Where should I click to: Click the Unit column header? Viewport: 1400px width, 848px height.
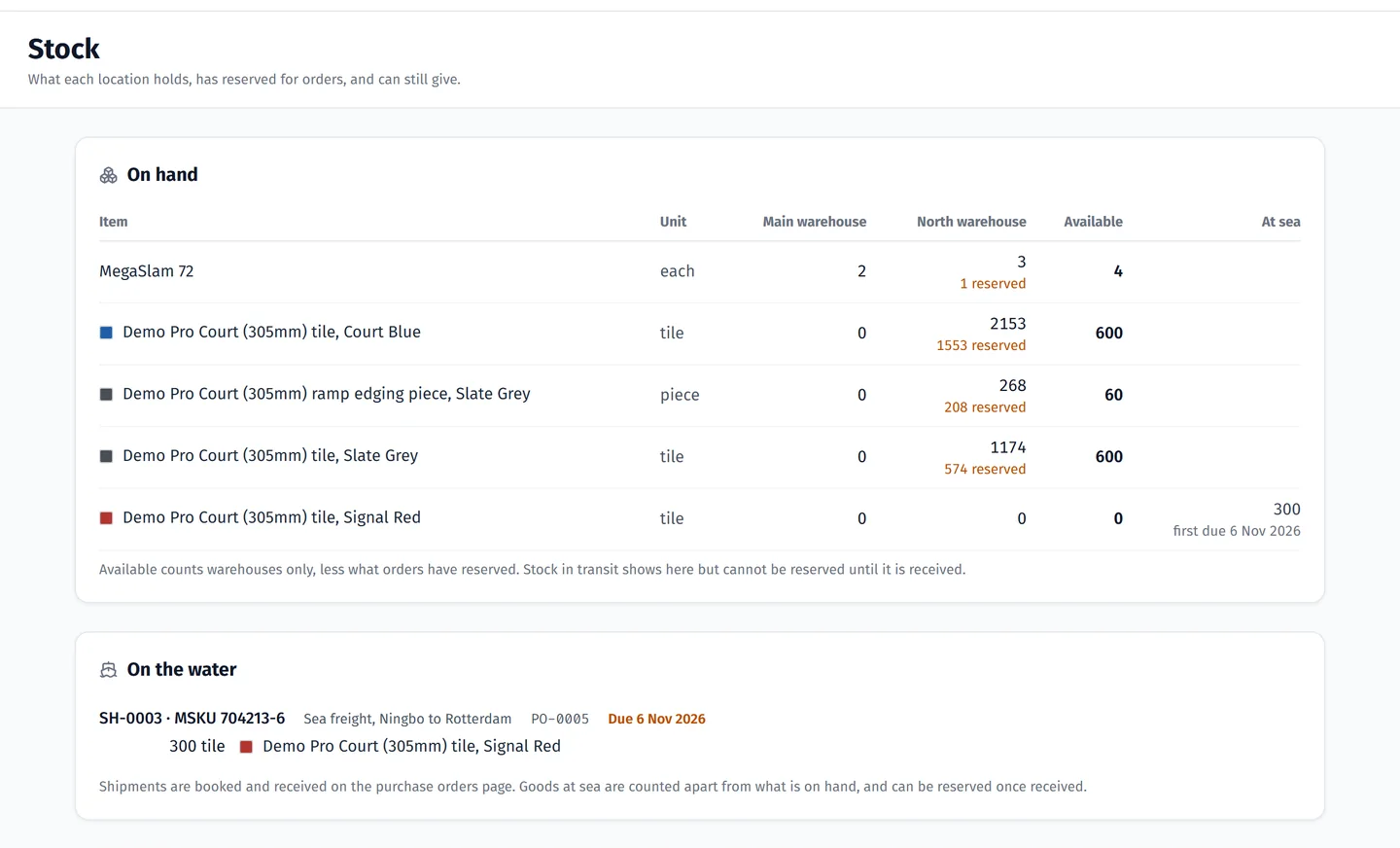click(x=673, y=222)
